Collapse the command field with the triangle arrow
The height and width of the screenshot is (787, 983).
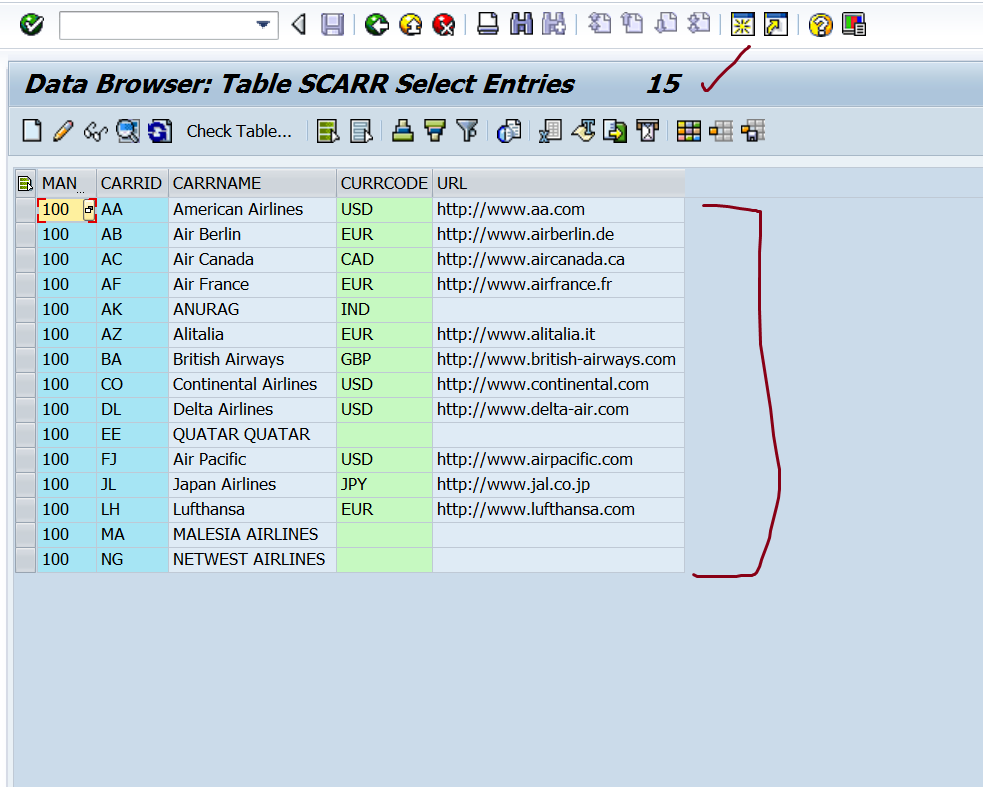pos(299,25)
